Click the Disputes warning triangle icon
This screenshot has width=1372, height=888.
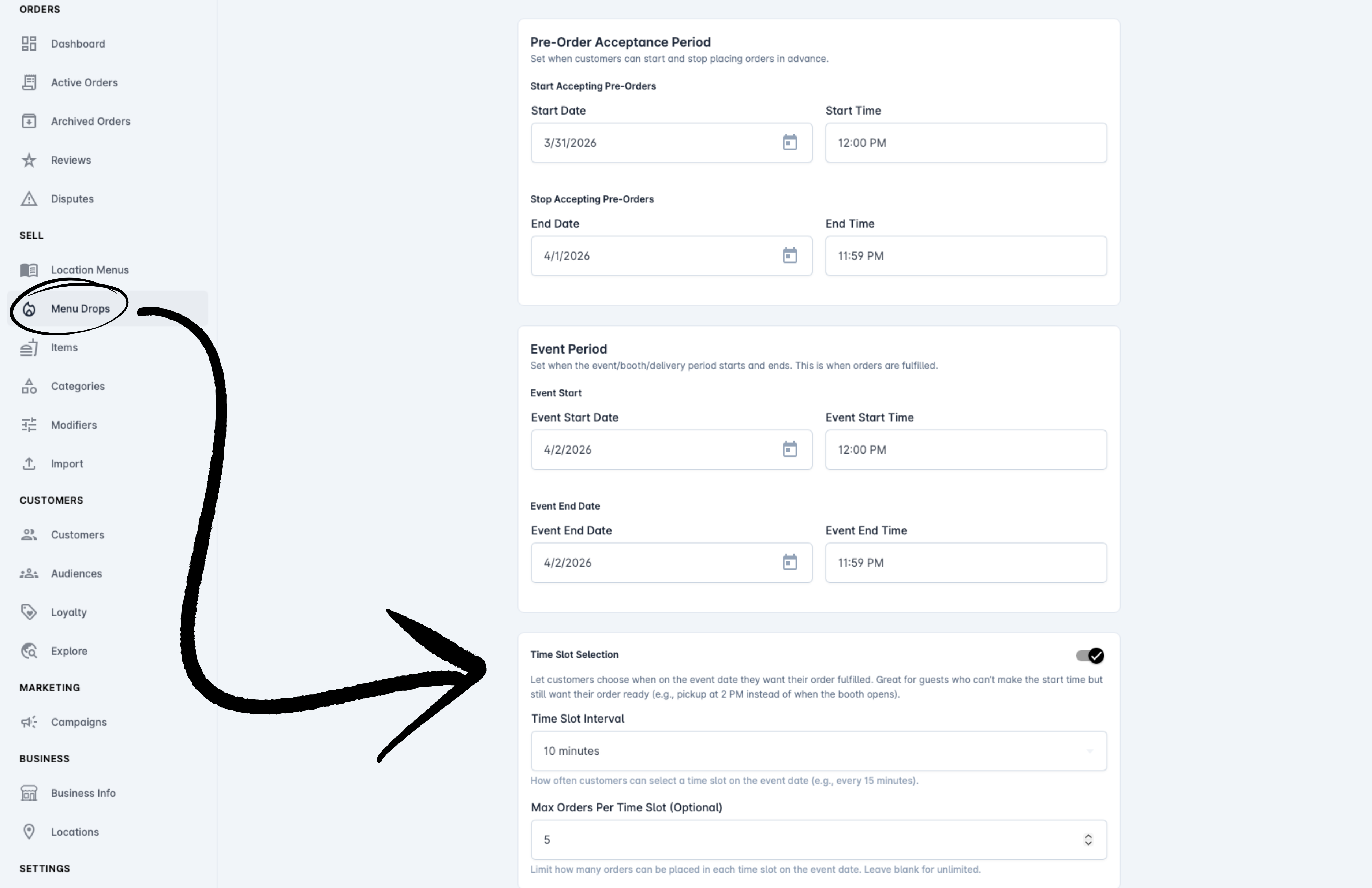click(x=29, y=198)
